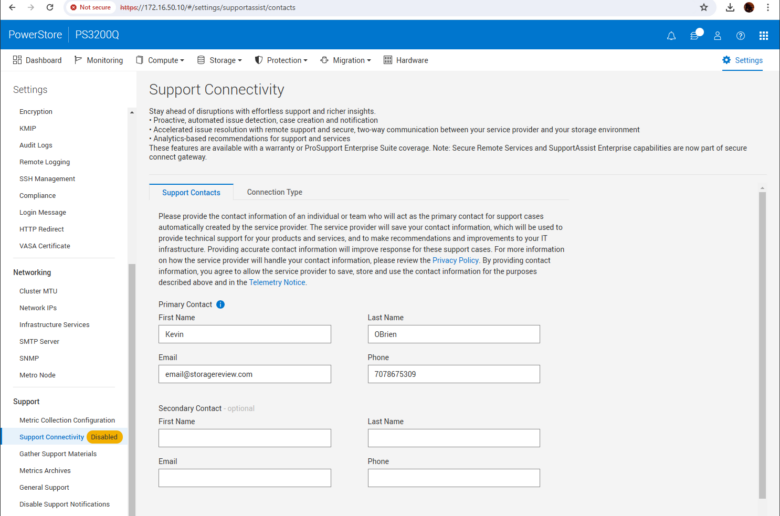Edit the Primary Contact Email field
The image size is (780, 516).
pyautogui.click(x=245, y=374)
